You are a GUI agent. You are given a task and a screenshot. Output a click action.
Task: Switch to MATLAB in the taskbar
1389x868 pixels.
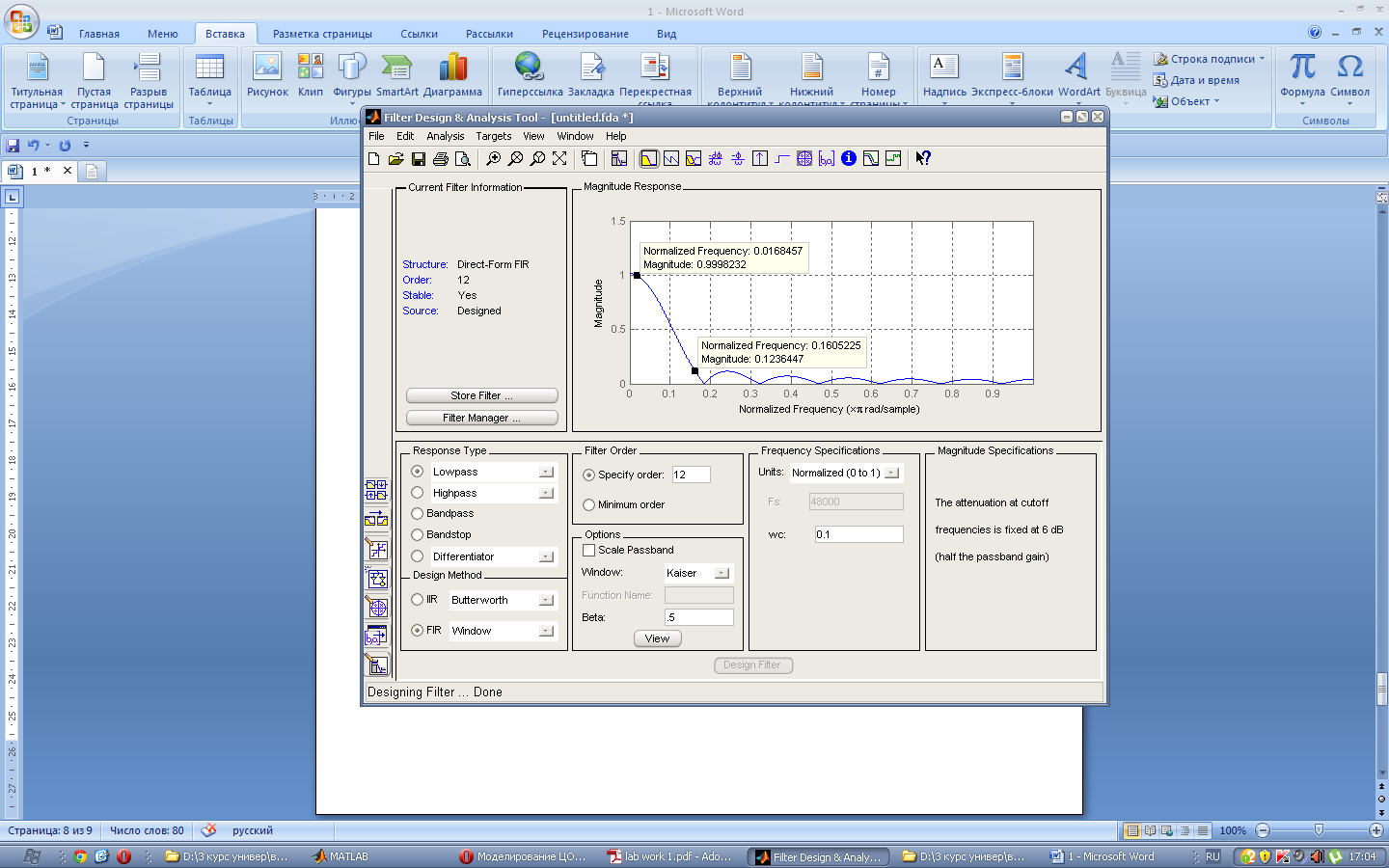pos(340,856)
